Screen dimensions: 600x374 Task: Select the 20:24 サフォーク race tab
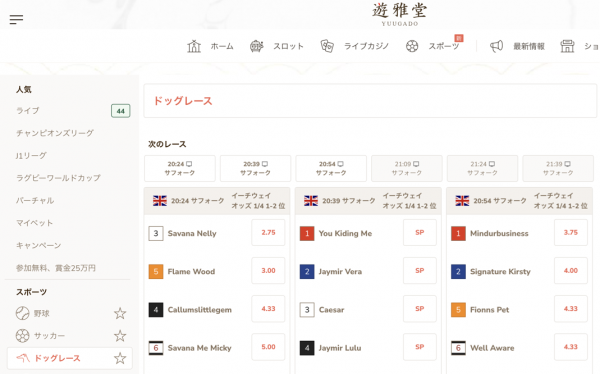pos(180,168)
